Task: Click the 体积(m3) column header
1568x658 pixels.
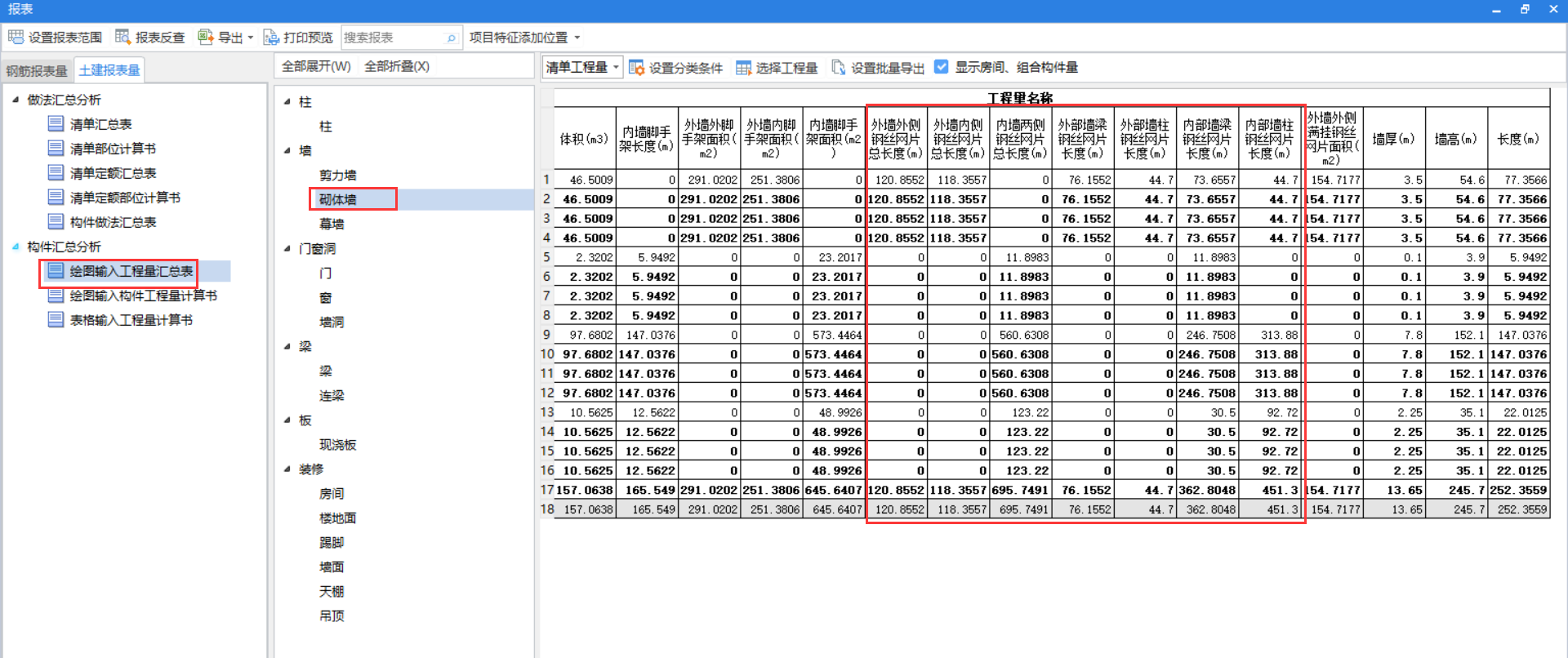Action: [585, 139]
